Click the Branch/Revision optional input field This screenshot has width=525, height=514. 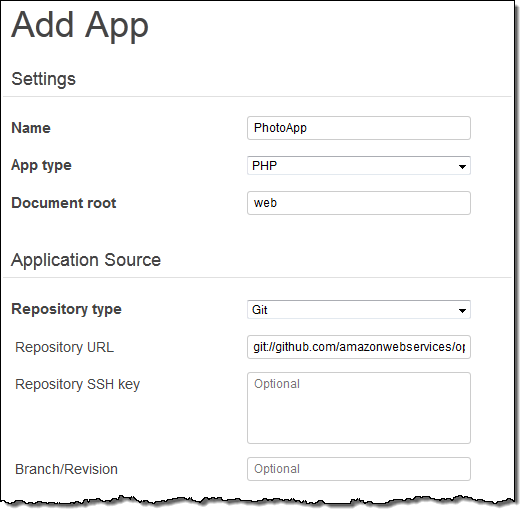tap(359, 469)
